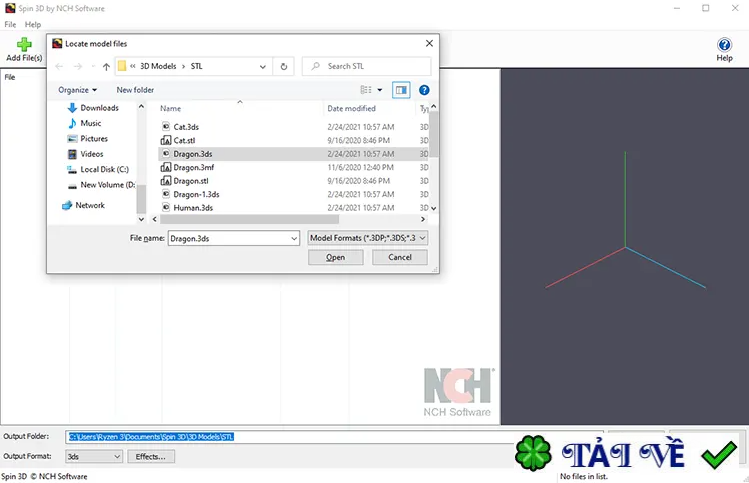Screen dimensions: 749x483
Task: Select the Cat.stl file
Action: 184,140
